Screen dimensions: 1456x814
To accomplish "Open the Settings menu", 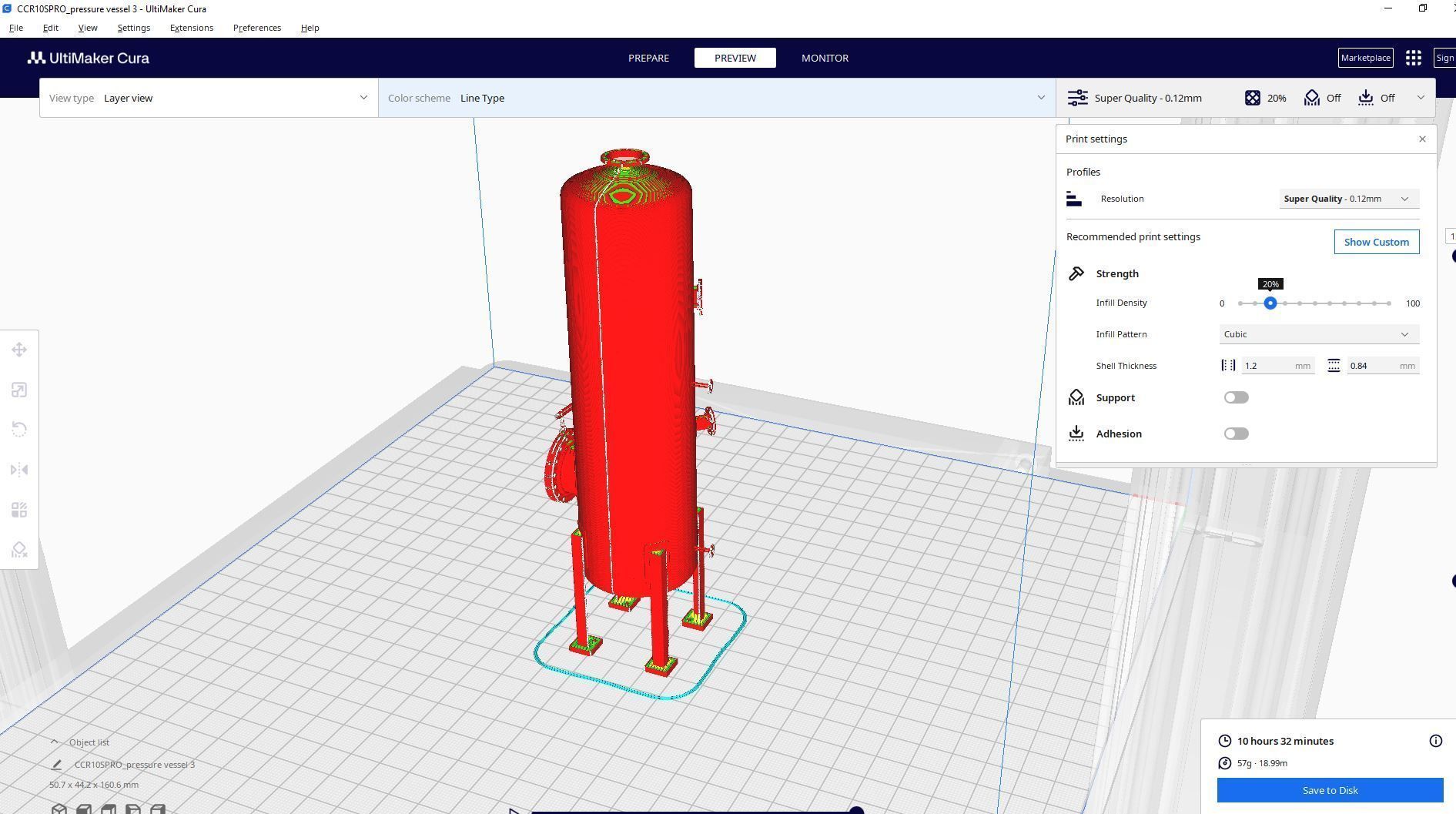I will [x=133, y=28].
